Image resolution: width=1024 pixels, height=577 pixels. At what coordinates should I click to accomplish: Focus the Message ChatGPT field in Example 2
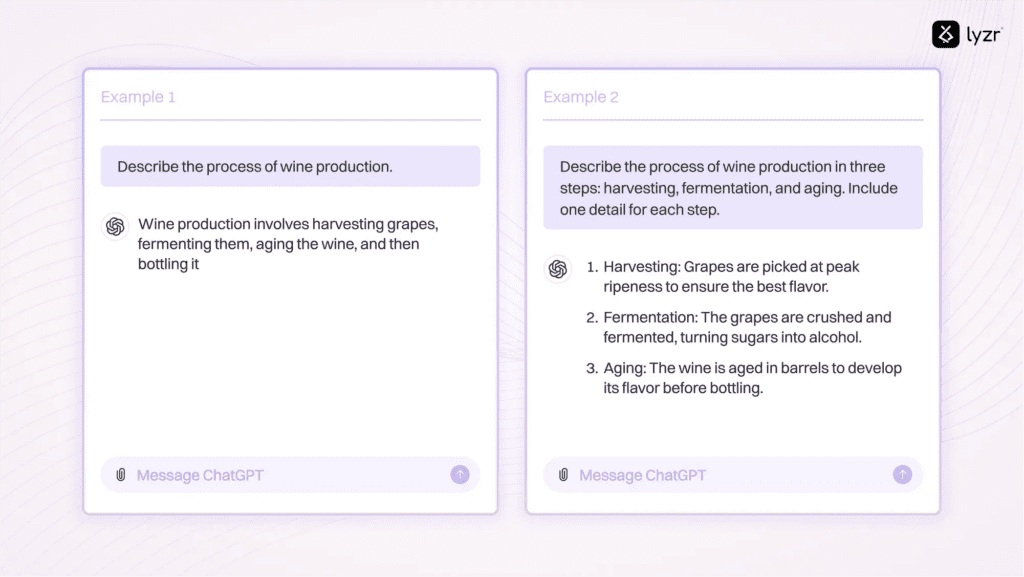pyautogui.click(x=733, y=475)
